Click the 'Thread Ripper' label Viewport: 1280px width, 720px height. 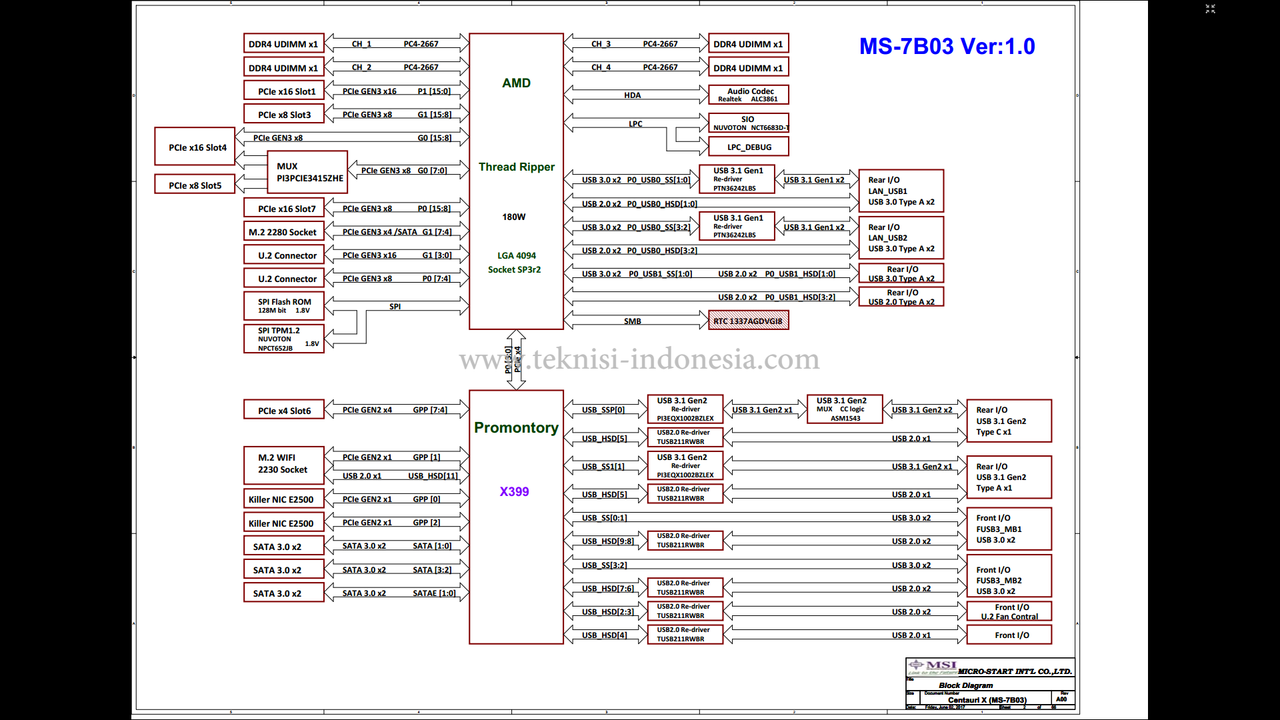point(516,167)
